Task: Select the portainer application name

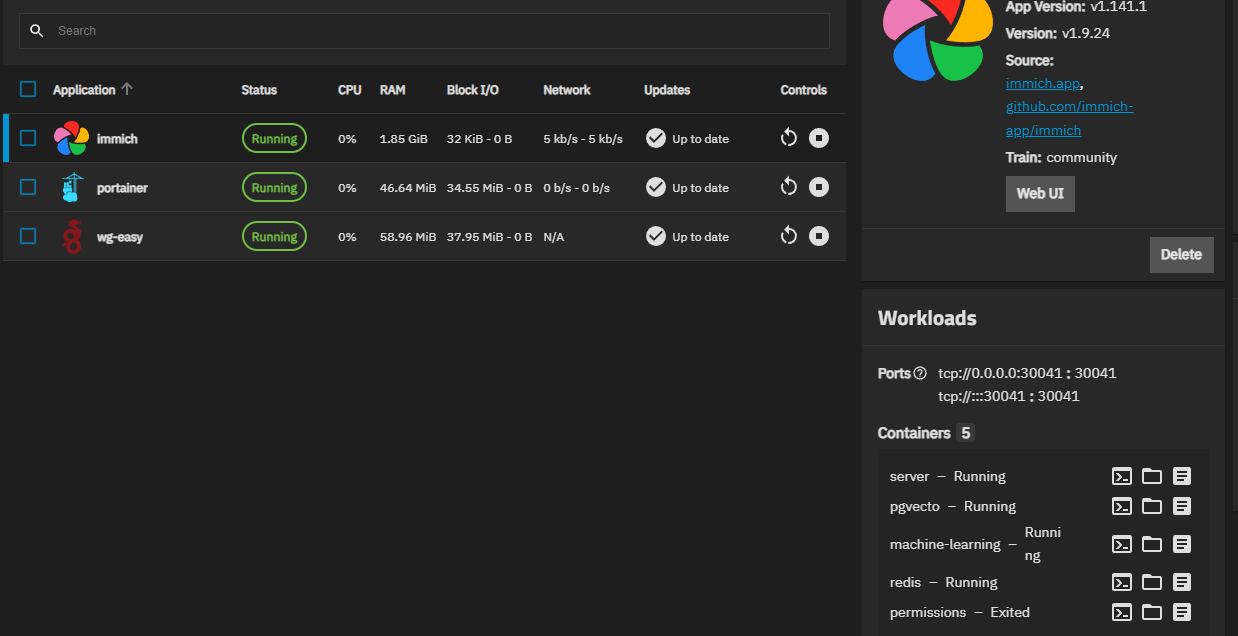Action: (x=122, y=188)
